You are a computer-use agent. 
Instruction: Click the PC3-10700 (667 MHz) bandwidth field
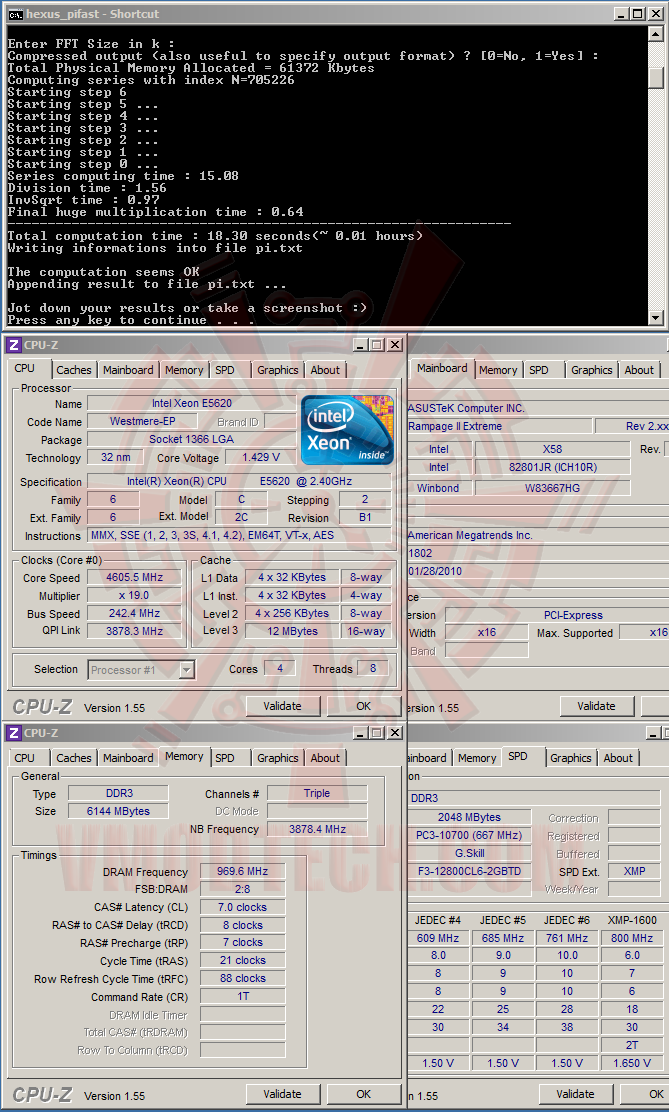pos(470,835)
